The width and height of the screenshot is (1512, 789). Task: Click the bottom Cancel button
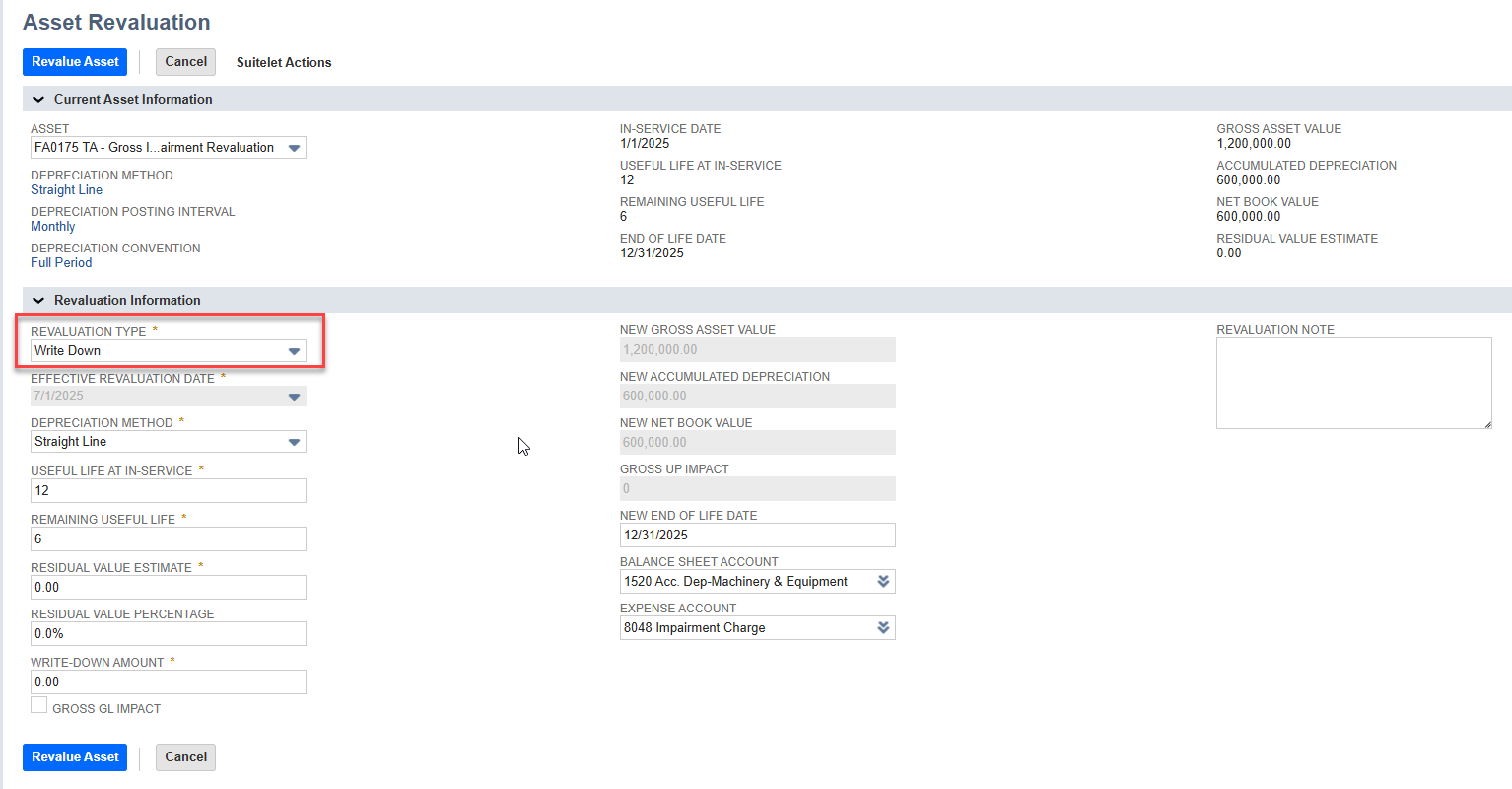185,757
